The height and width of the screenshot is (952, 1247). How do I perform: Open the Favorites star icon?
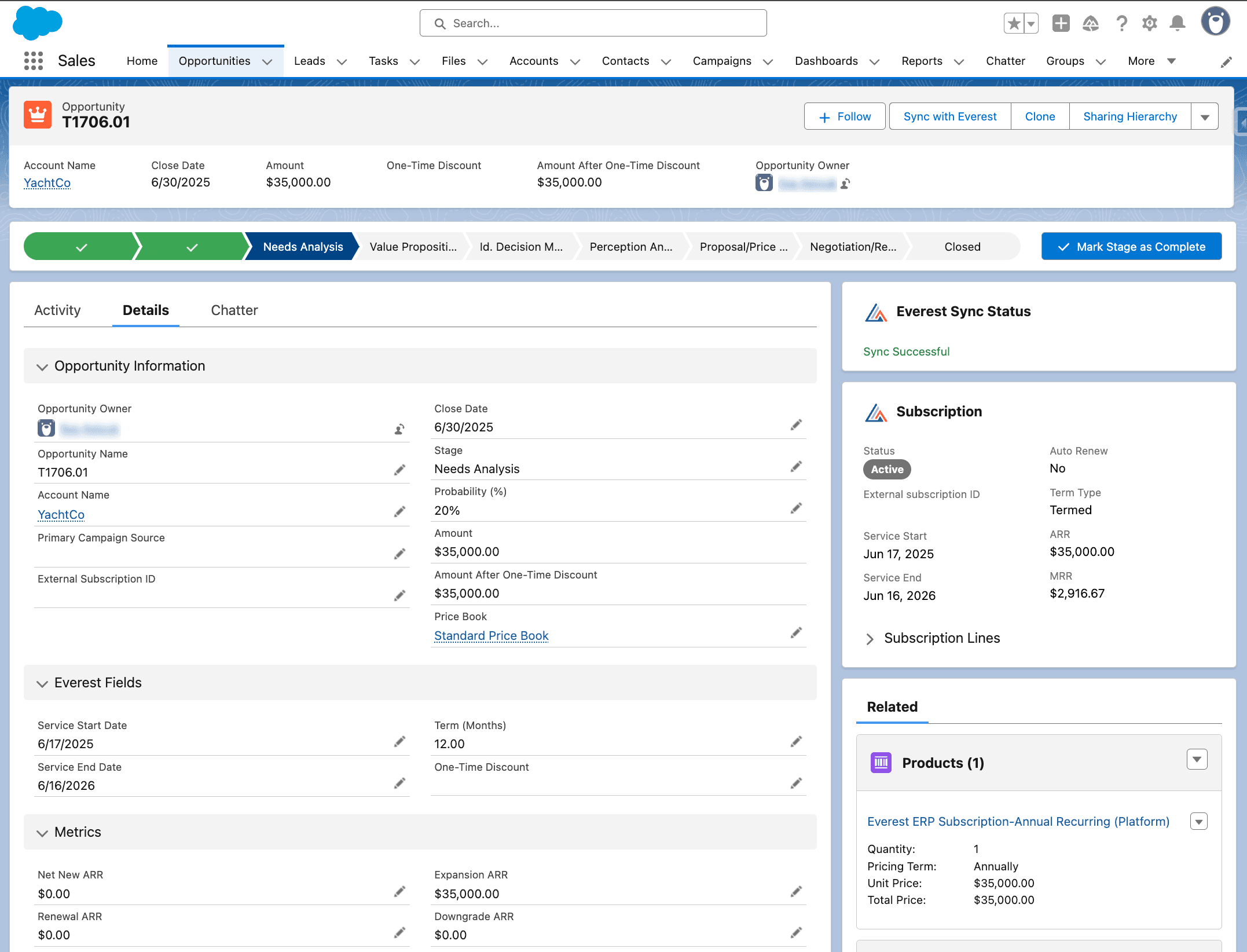(x=1014, y=23)
